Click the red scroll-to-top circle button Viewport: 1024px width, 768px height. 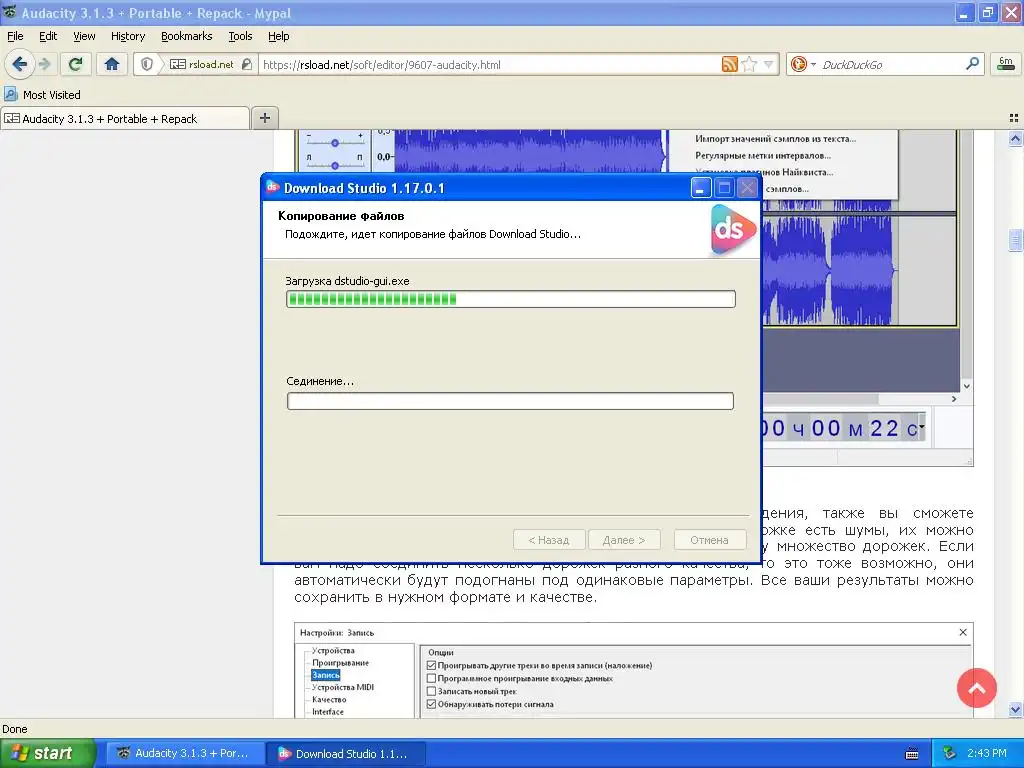(x=976, y=688)
